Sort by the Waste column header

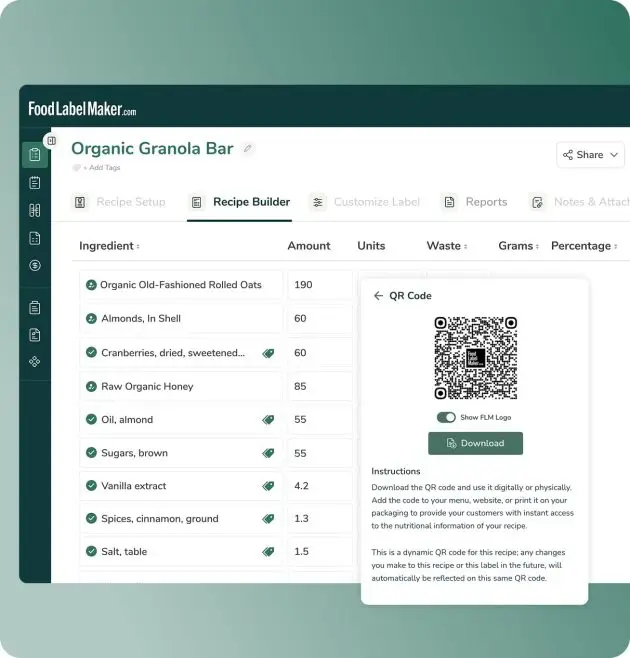pyautogui.click(x=447, y=246)
